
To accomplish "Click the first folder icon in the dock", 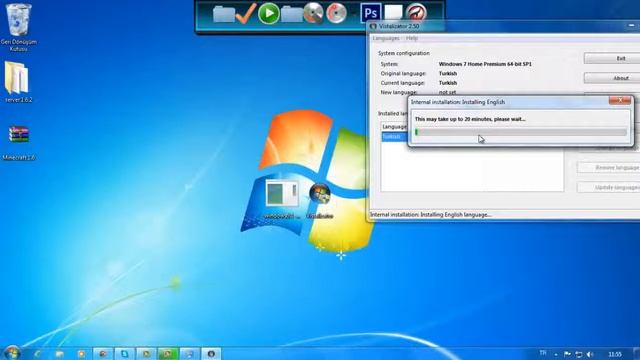I will [223, 15].
